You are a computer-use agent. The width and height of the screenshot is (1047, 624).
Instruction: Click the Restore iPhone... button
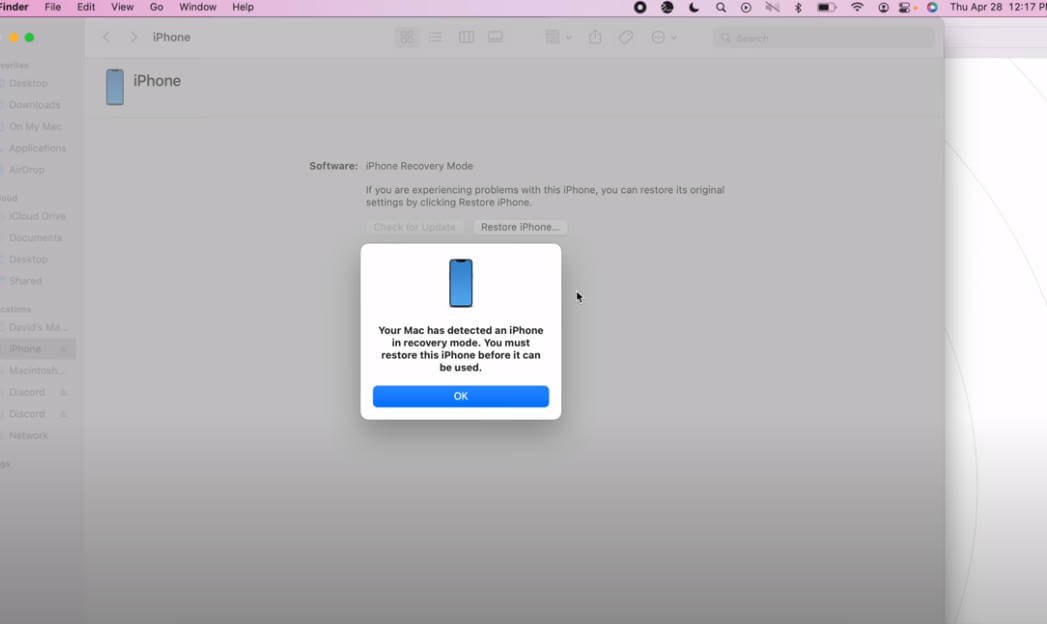(x=519, y=227)
